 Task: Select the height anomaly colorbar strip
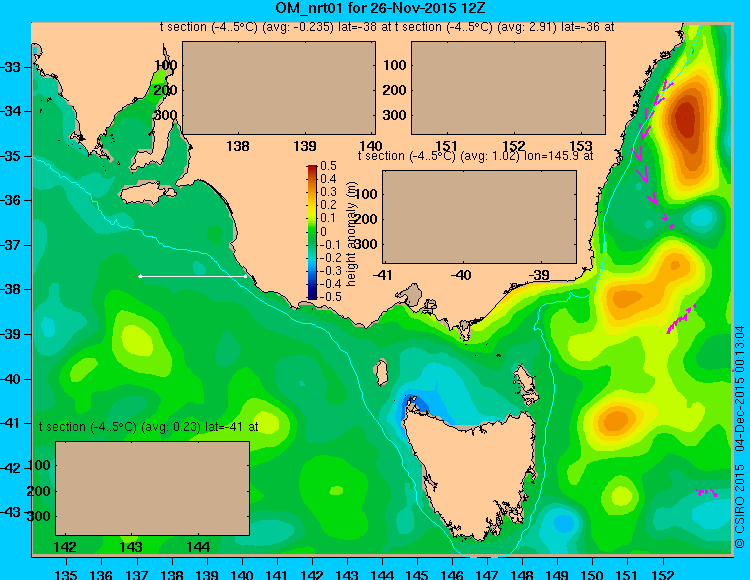[312, 232]
